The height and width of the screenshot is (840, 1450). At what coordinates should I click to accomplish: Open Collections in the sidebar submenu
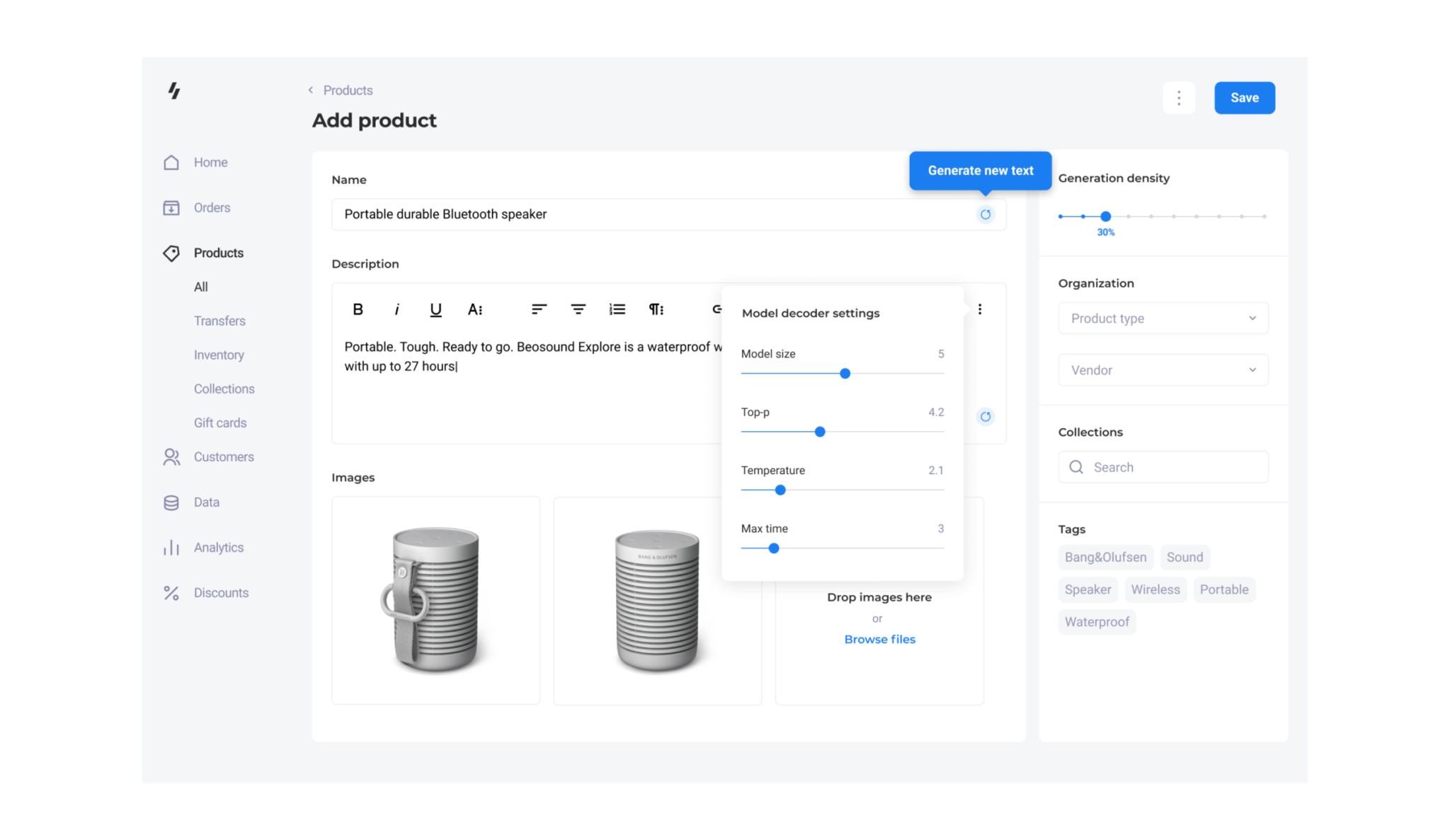click(x=224, y=389)
